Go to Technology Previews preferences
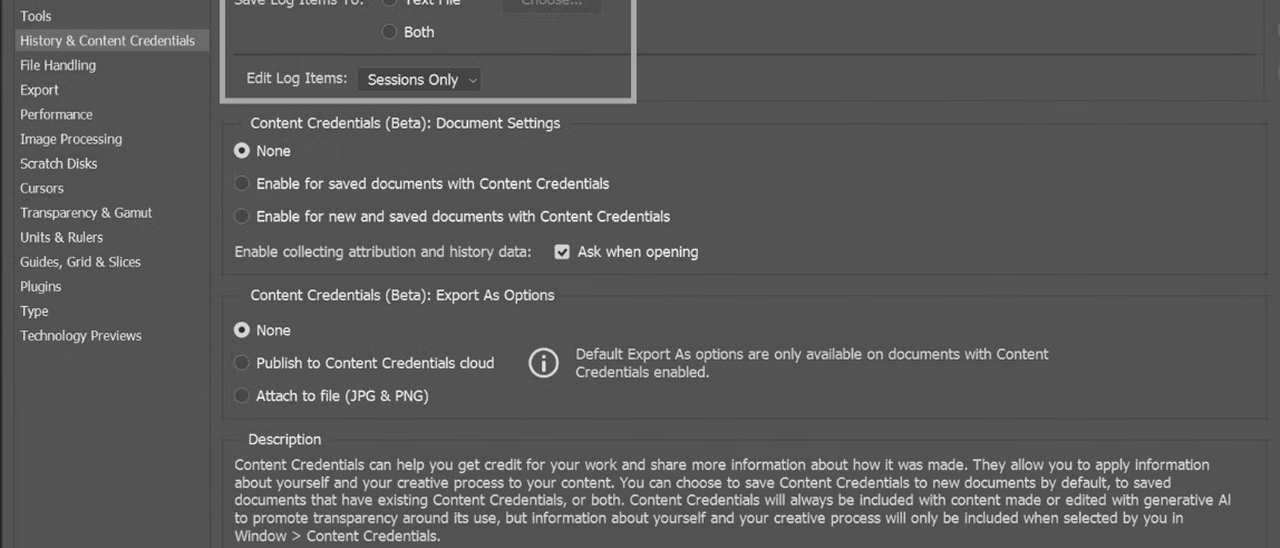 (81, 336)
